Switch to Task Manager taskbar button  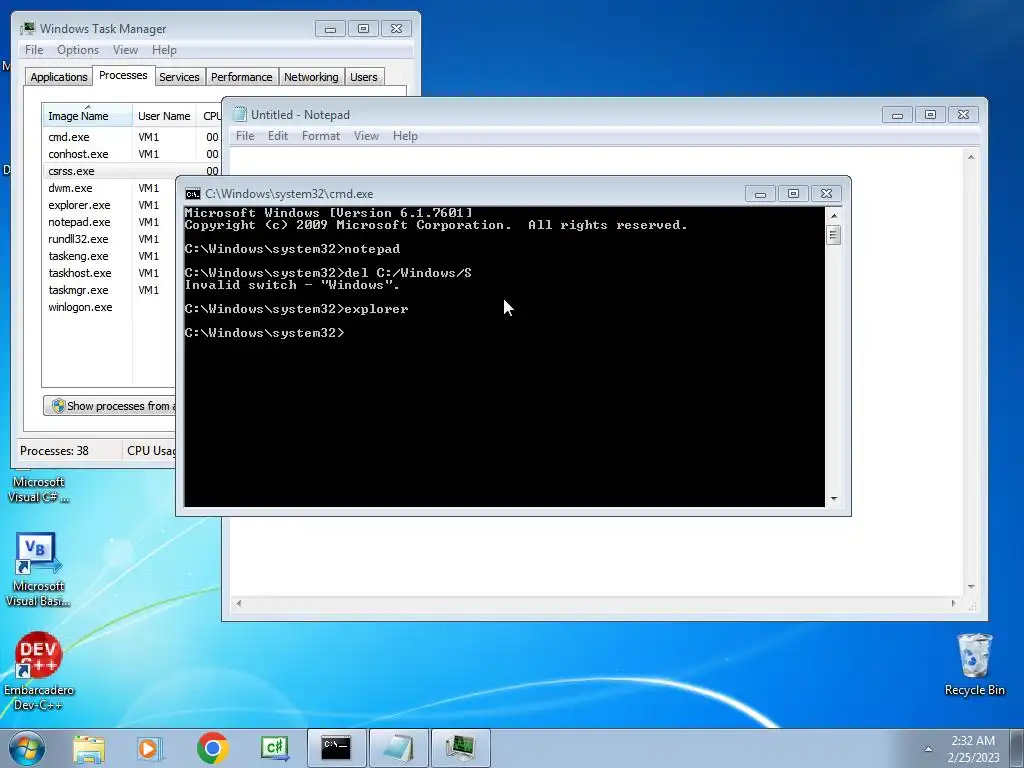tap(460, 748)
